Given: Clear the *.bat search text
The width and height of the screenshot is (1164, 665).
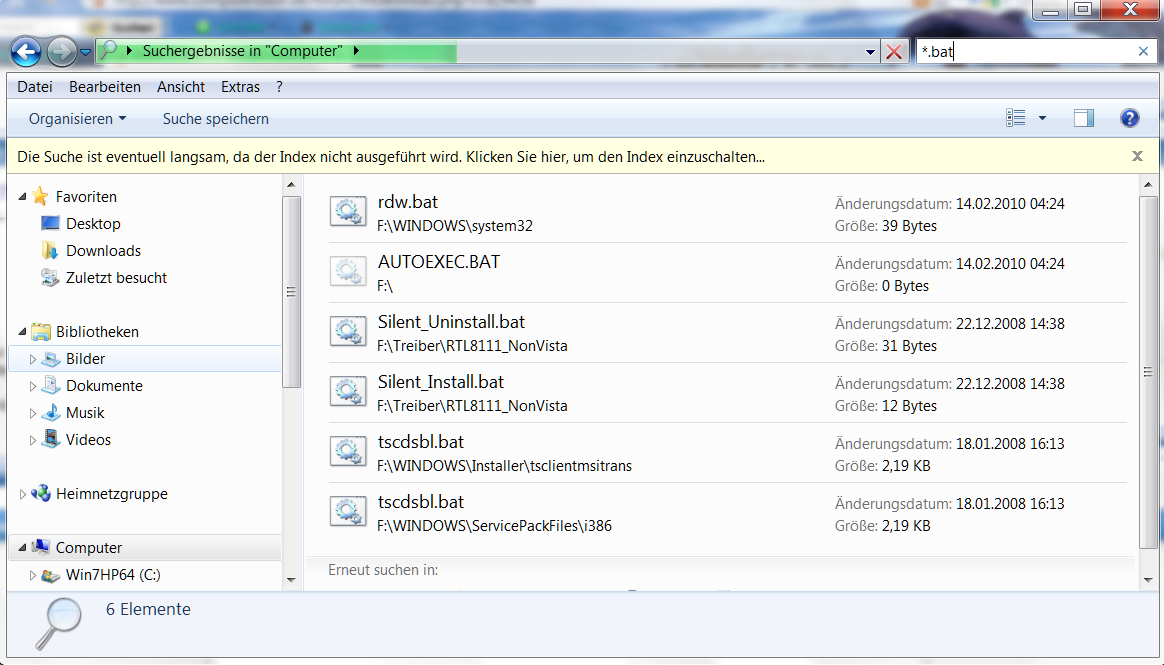Looking at the screenshot, I should [1143, 51].
